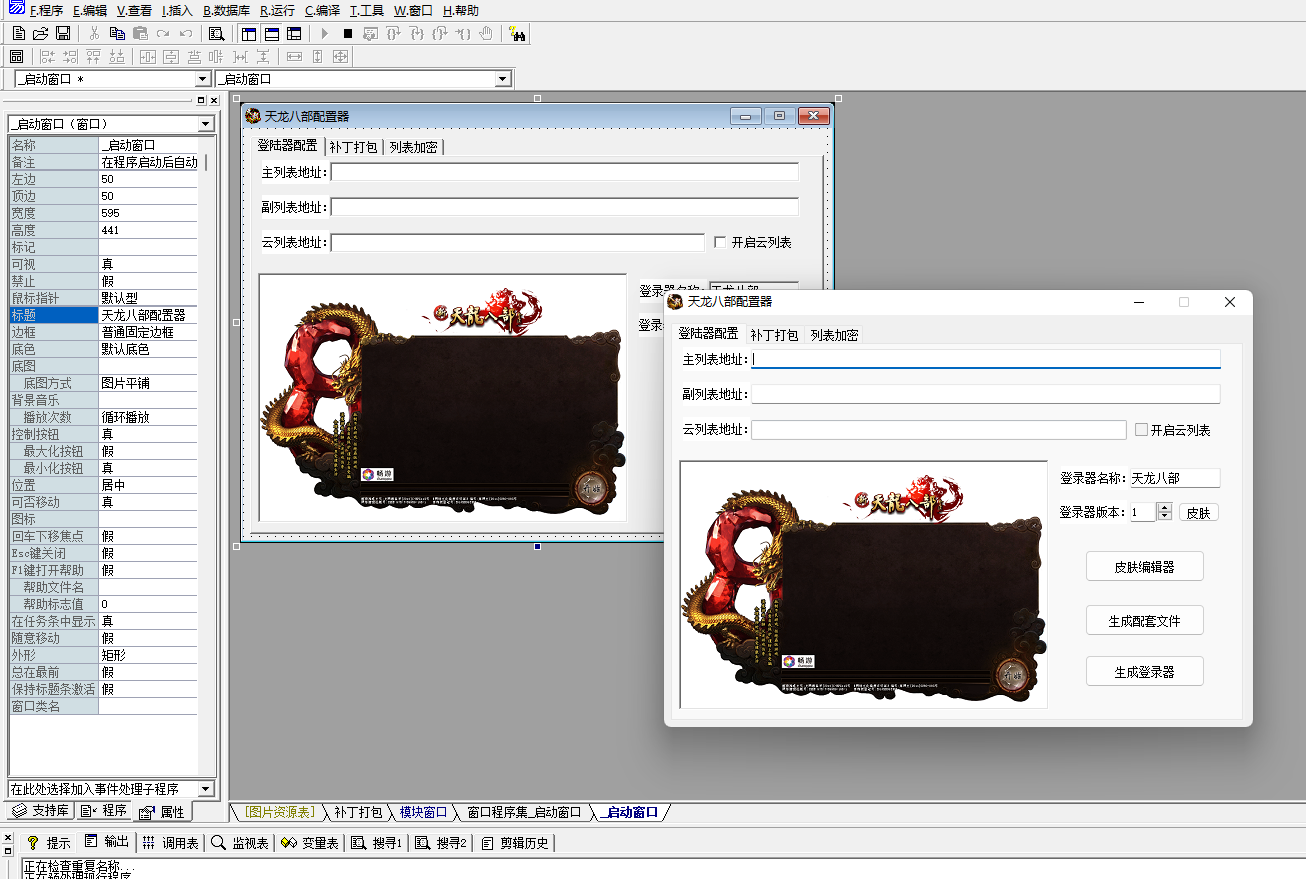
Task: Click the 生成登录器 button
Action: pyautogui.click(x=1144, y=672)
